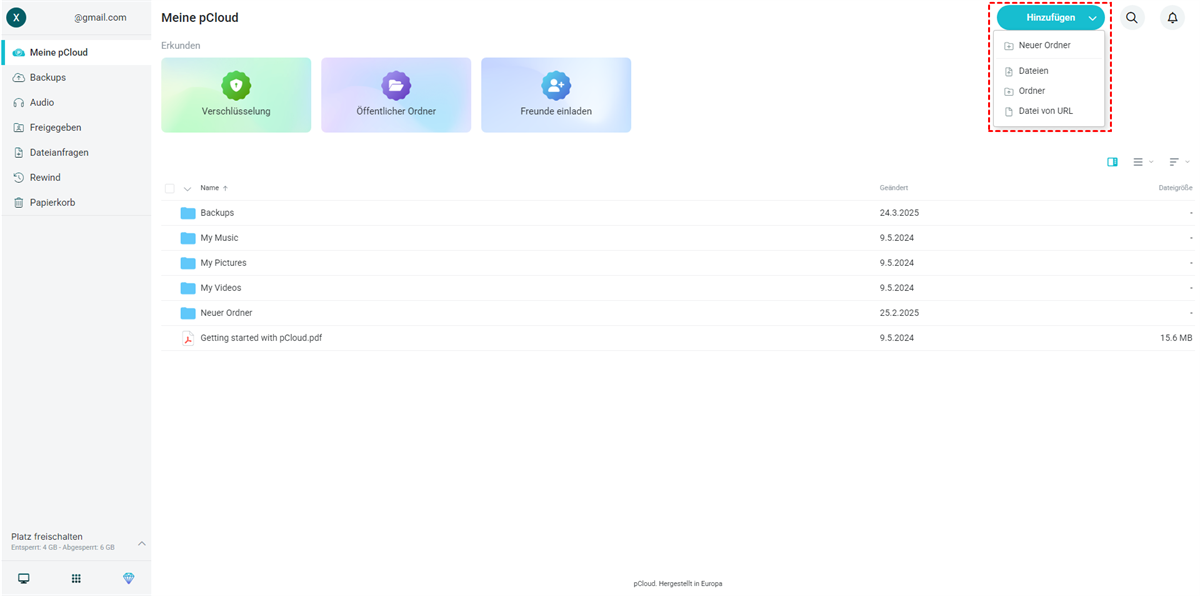Screen dimensions: 1200x596
Task: Choose Datei von URL from menu
Action: [1049, 111]
